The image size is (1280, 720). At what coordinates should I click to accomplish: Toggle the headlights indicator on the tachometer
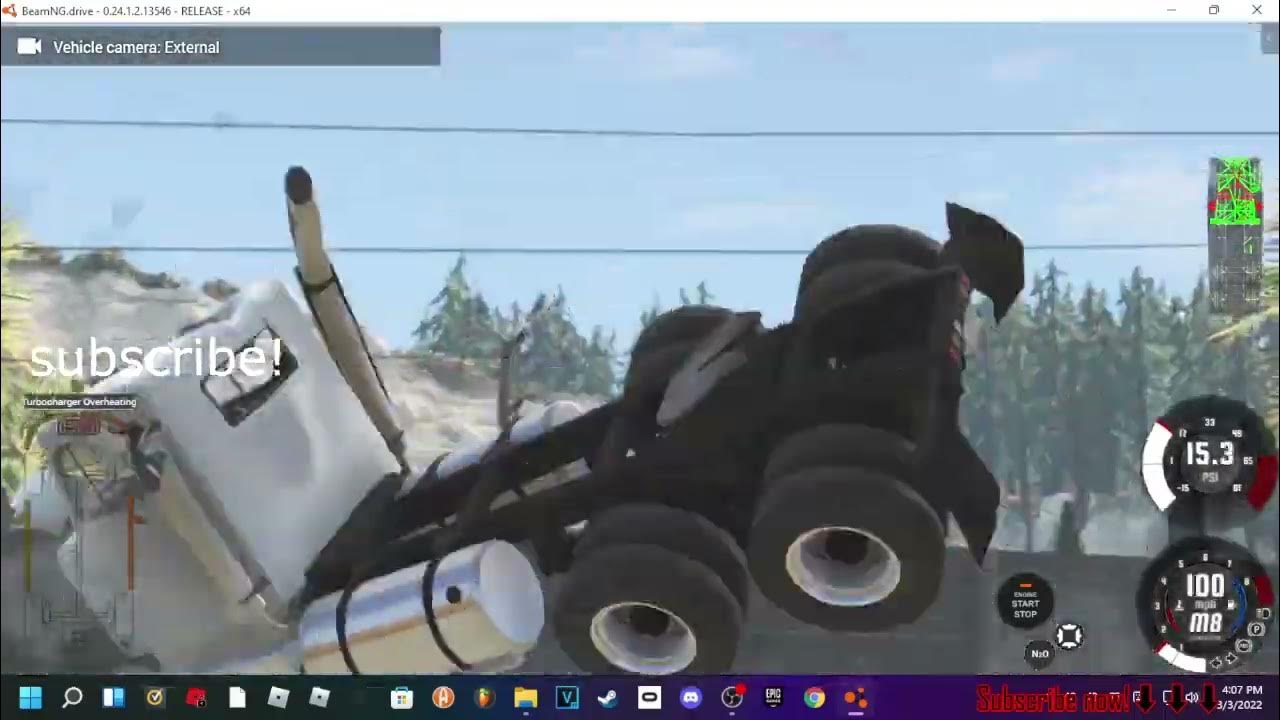pyautogui.click(x=1264, y=613)
